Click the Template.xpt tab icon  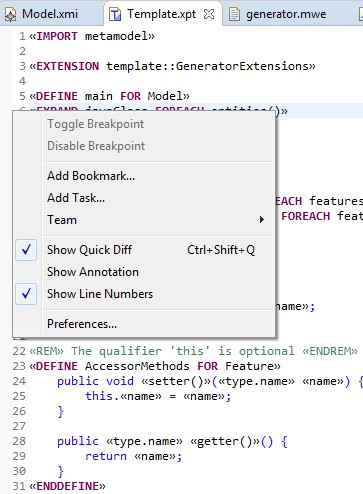click(x=115, y=14)
